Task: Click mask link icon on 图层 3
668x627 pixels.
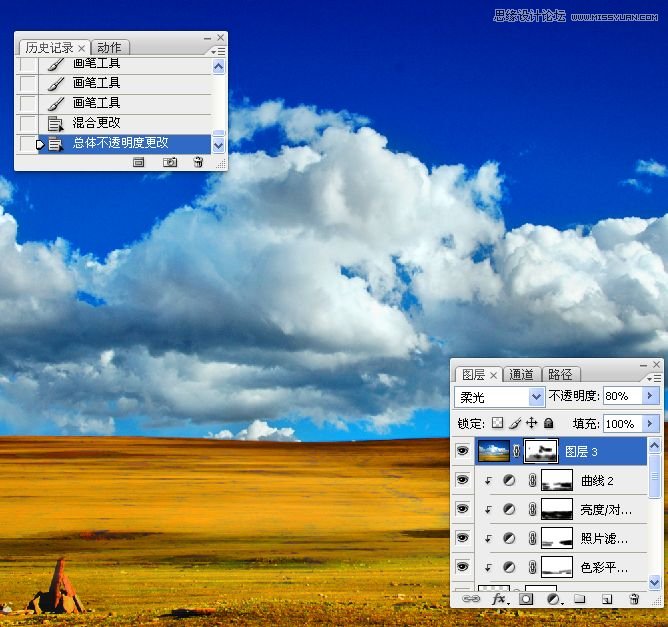Action: tap(516, 451)
